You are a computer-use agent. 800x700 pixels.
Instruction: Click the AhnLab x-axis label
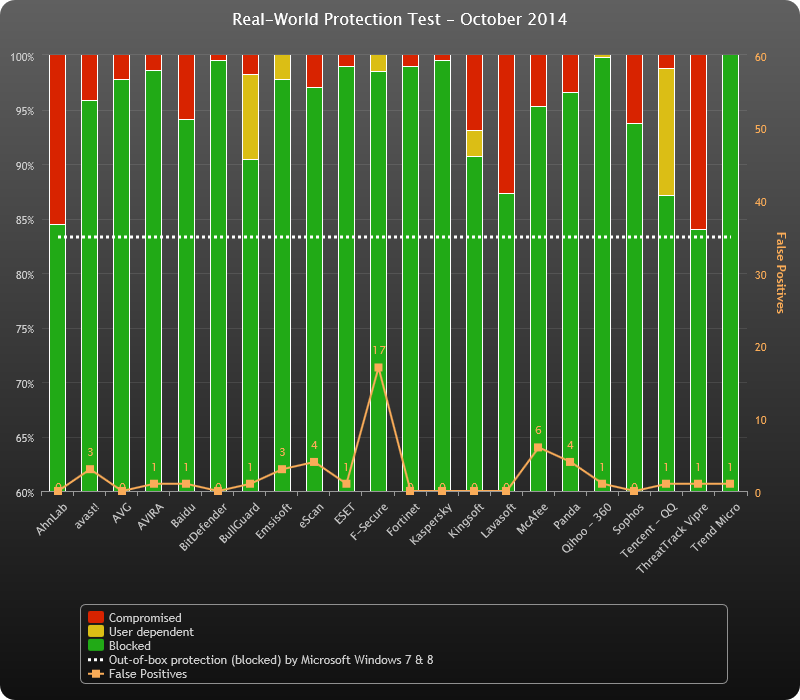pyautogui.click(x=51, y=519)
